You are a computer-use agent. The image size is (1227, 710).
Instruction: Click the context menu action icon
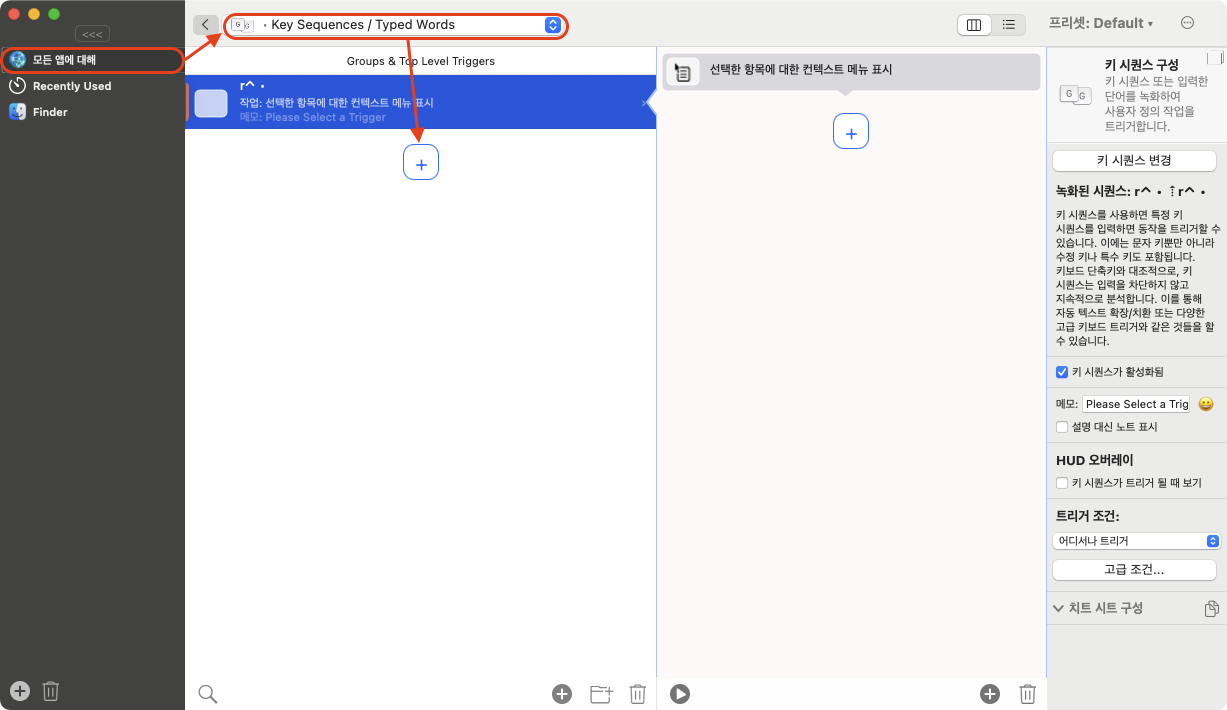pos(683,71)
